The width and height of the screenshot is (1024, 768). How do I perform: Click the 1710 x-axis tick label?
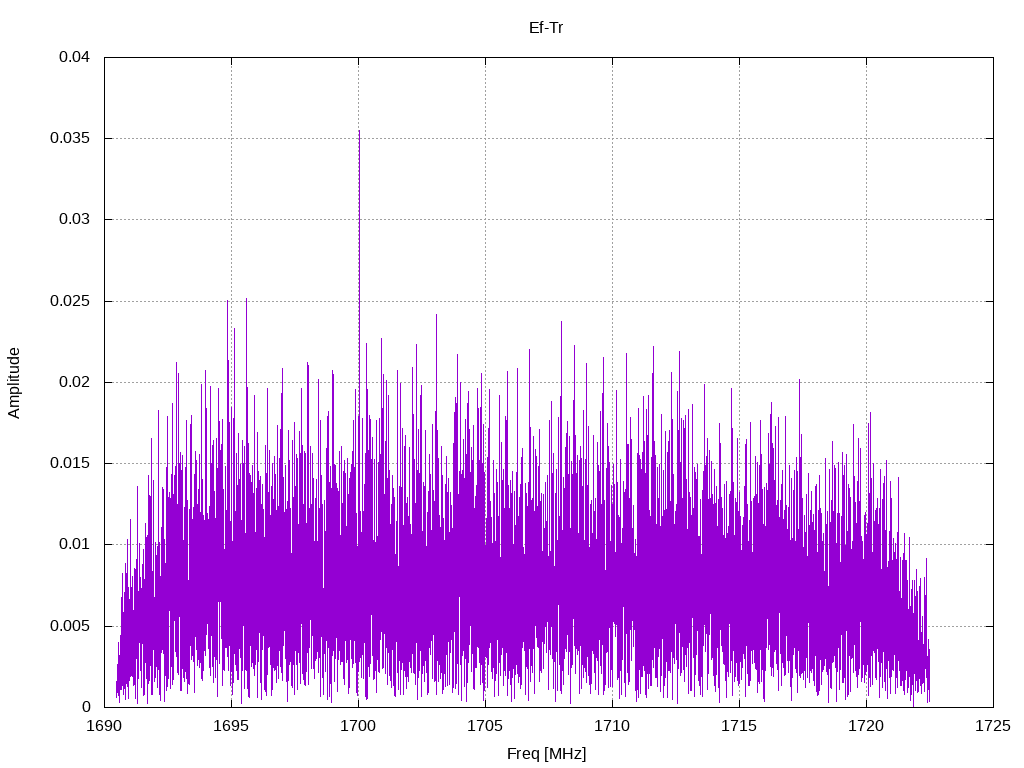[x=613, y=726]
